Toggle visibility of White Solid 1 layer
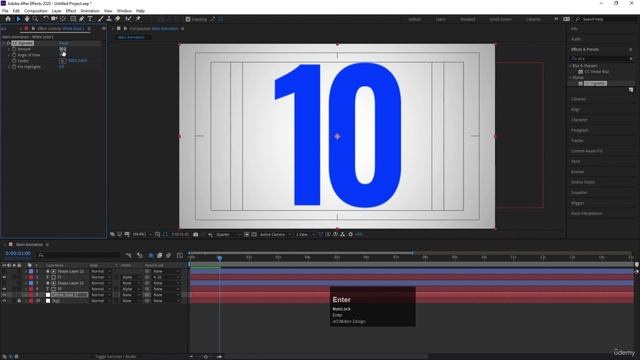 pyautogui.click(x=4, y=295)
